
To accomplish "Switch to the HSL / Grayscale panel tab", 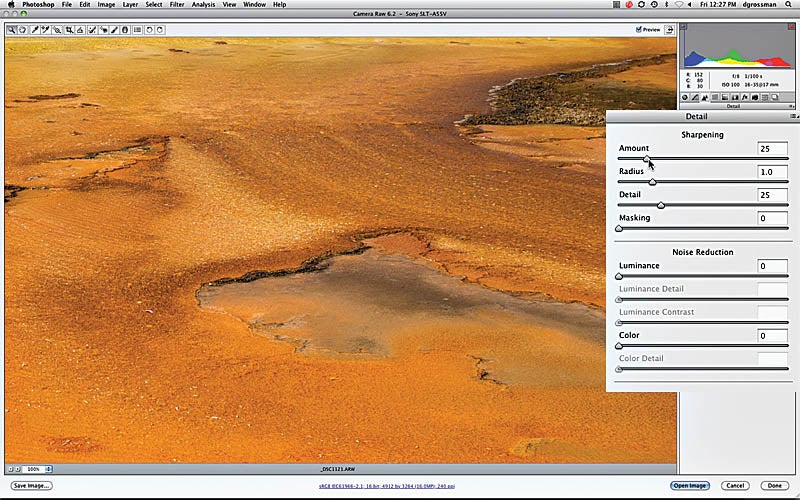I will [715, 97].
